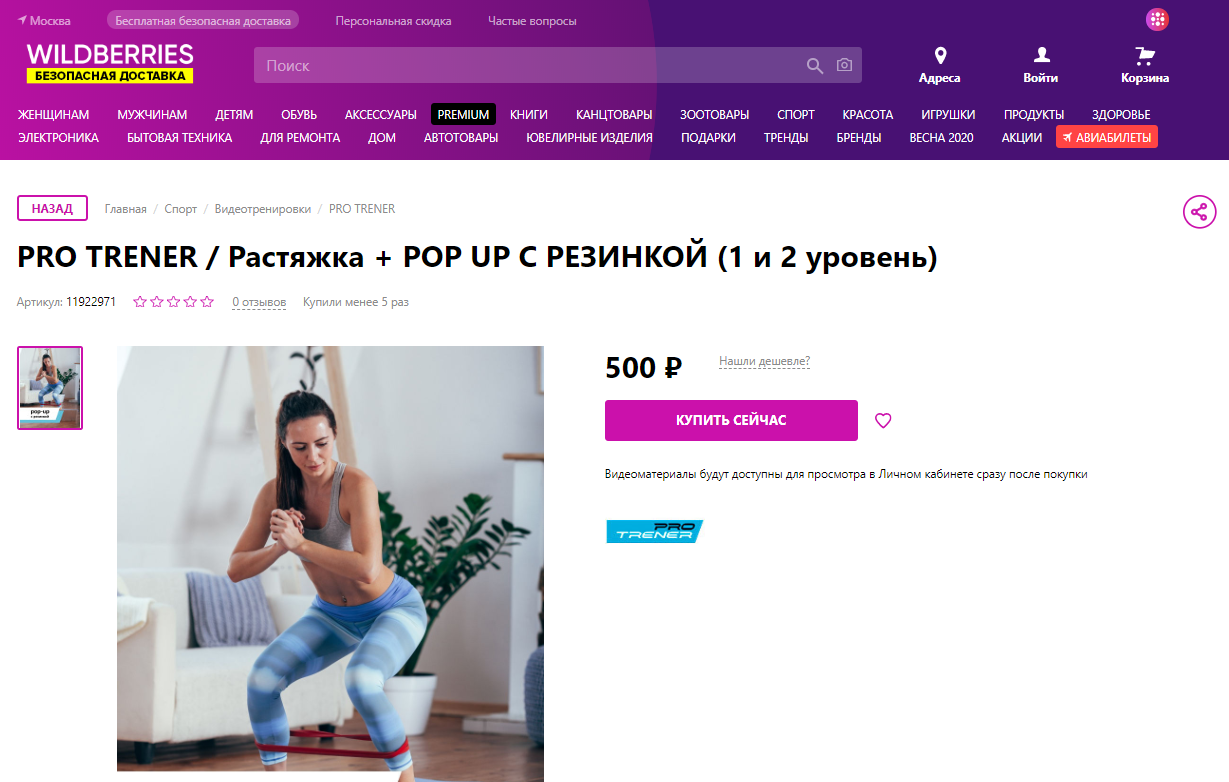Click the search magnifier icon
Screen dimensions: 1229x782
815,66
